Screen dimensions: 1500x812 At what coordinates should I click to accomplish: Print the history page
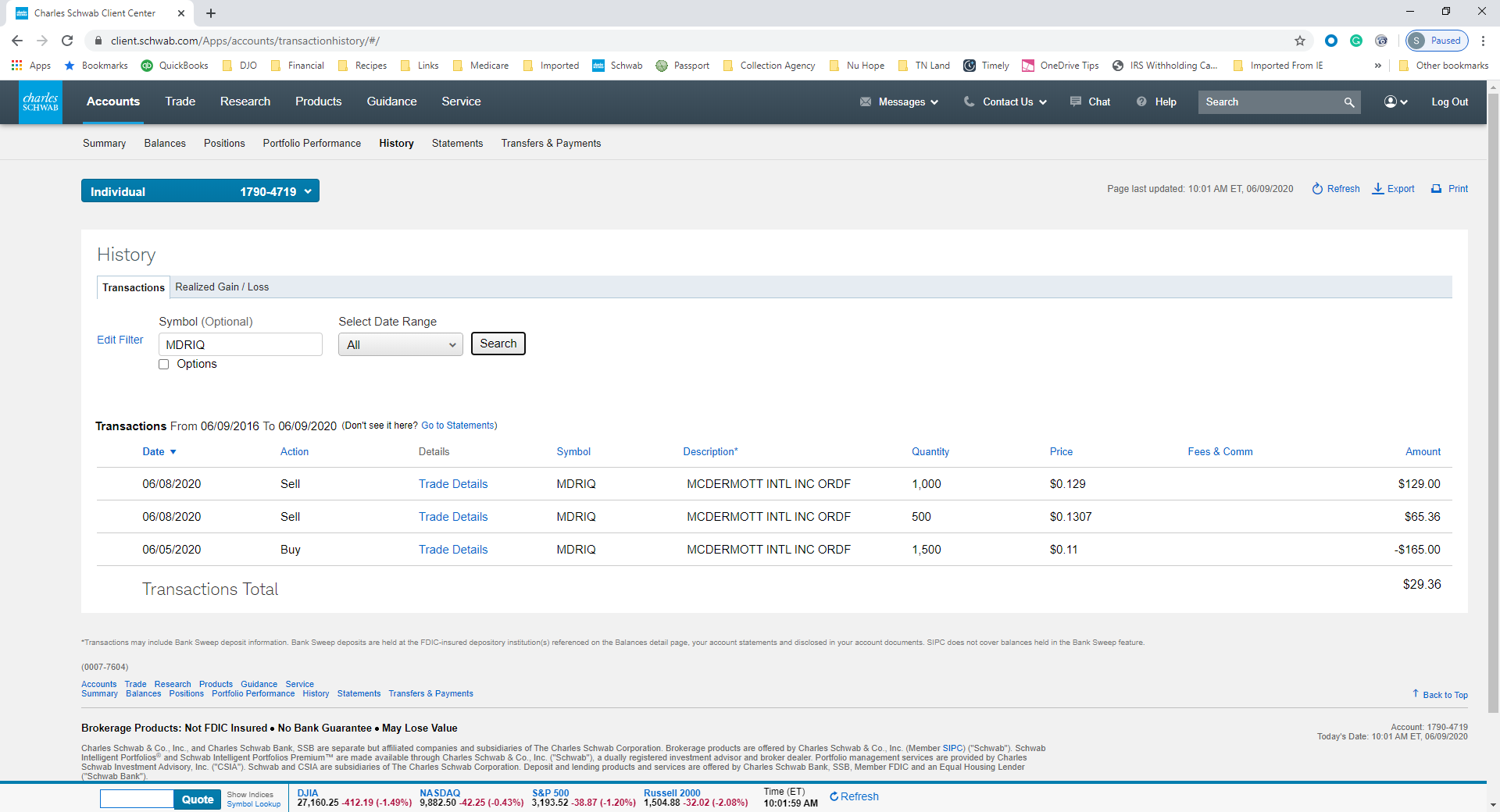coord(1449,189)
